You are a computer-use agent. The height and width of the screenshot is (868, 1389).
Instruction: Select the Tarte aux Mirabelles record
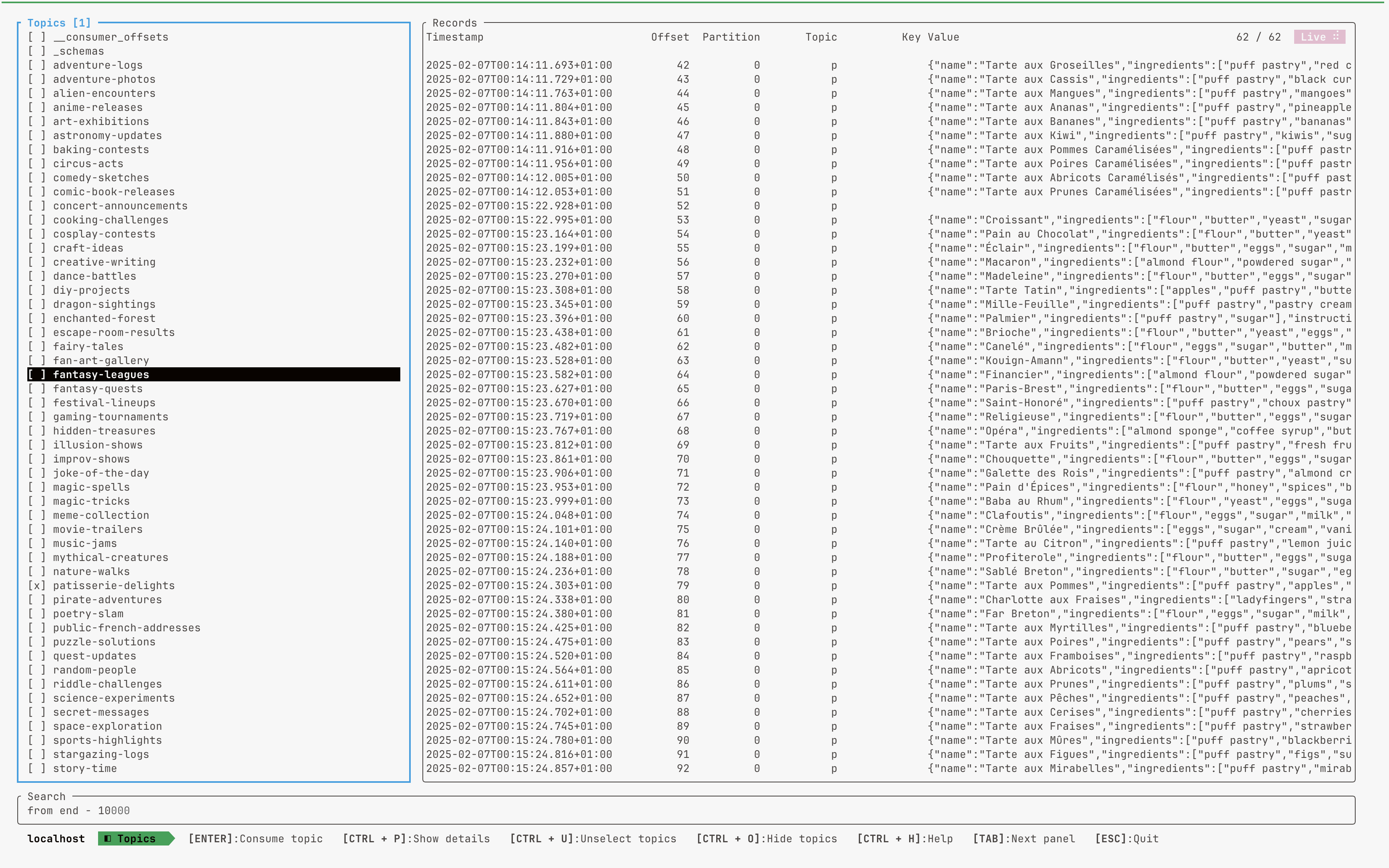coord(889,769)
